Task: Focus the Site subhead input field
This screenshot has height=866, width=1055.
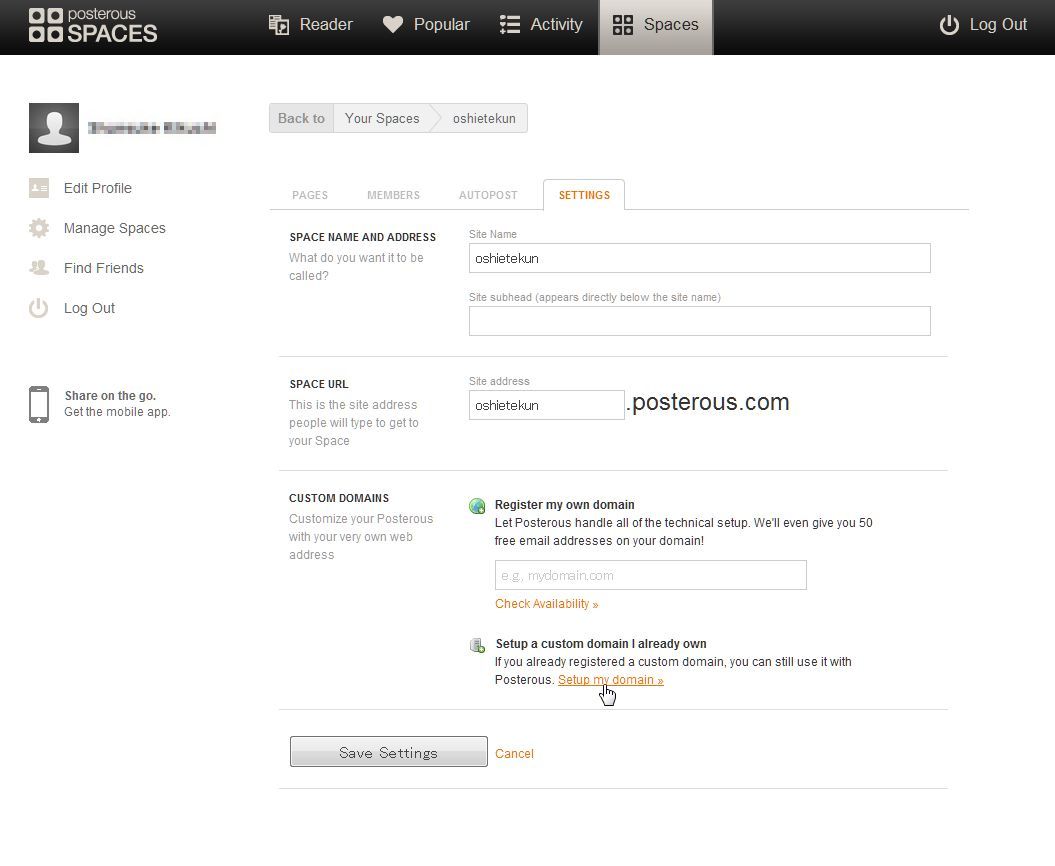Action: point(700,321)
